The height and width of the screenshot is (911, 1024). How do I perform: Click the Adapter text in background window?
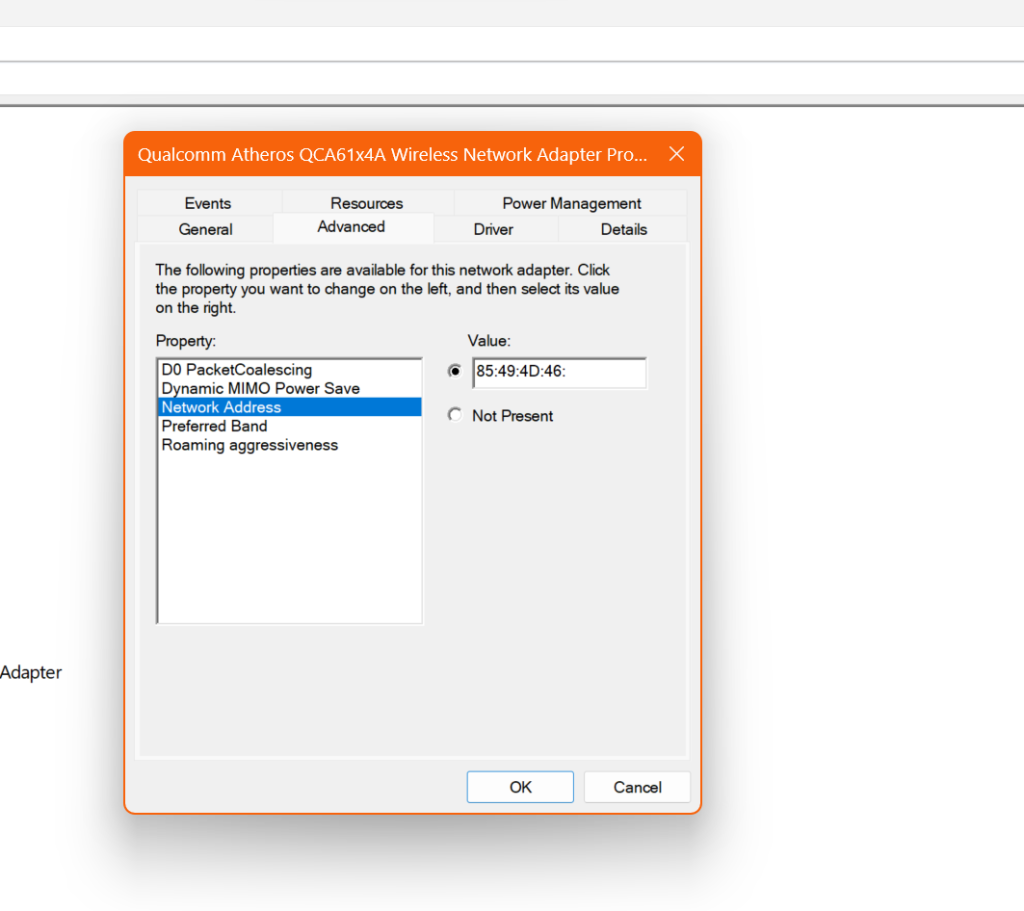31,673
